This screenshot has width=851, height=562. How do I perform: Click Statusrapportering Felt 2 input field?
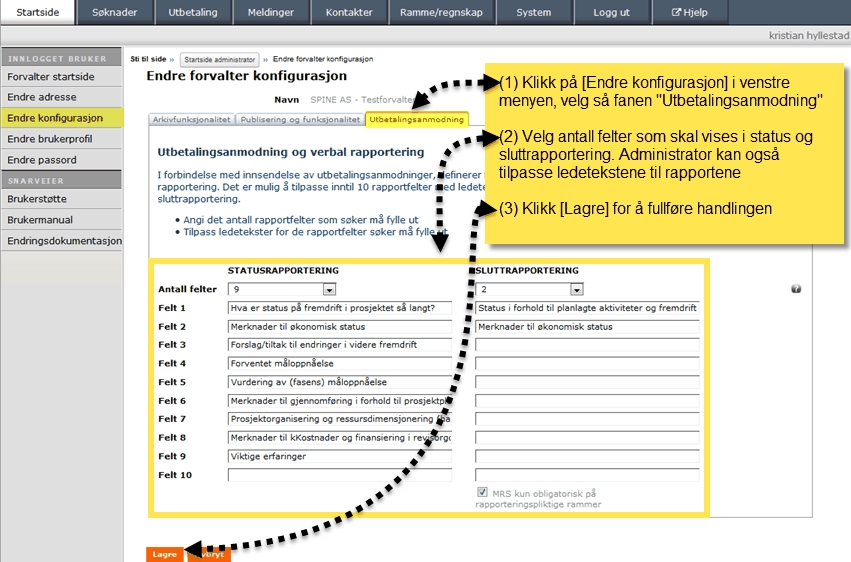tap(340, 327)
